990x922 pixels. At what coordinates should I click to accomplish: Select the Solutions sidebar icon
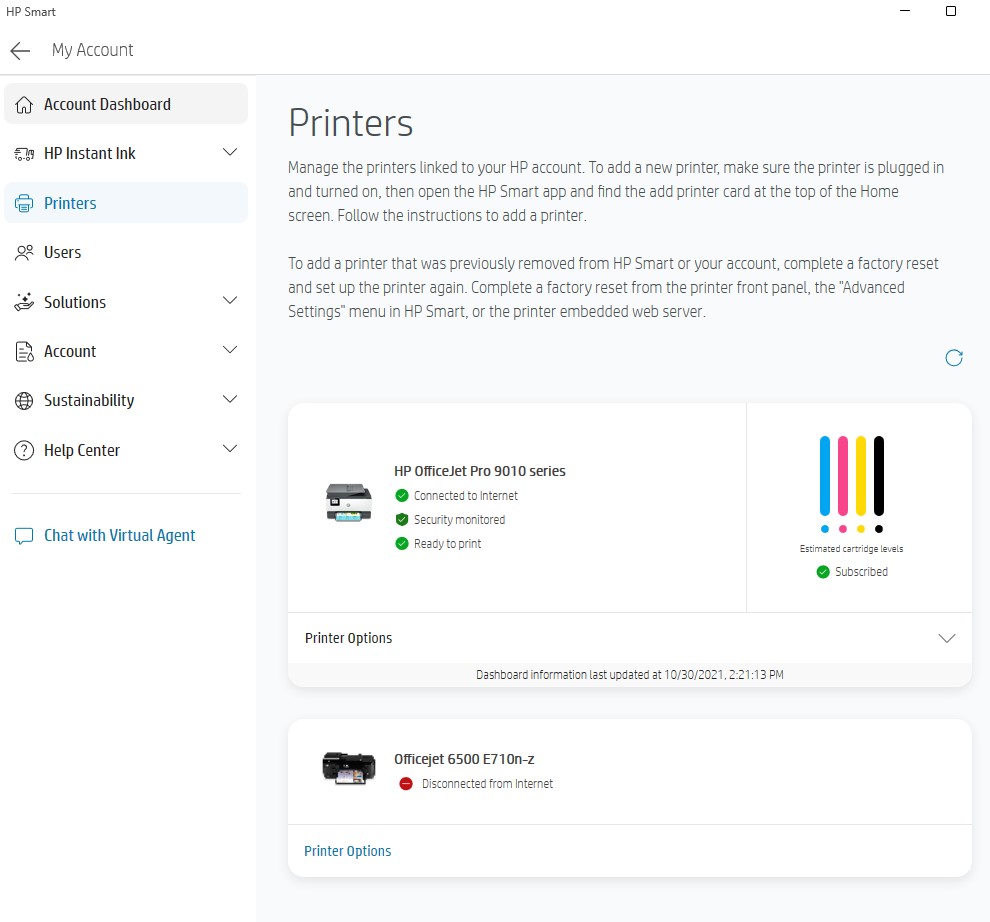[x=23, y=302]
